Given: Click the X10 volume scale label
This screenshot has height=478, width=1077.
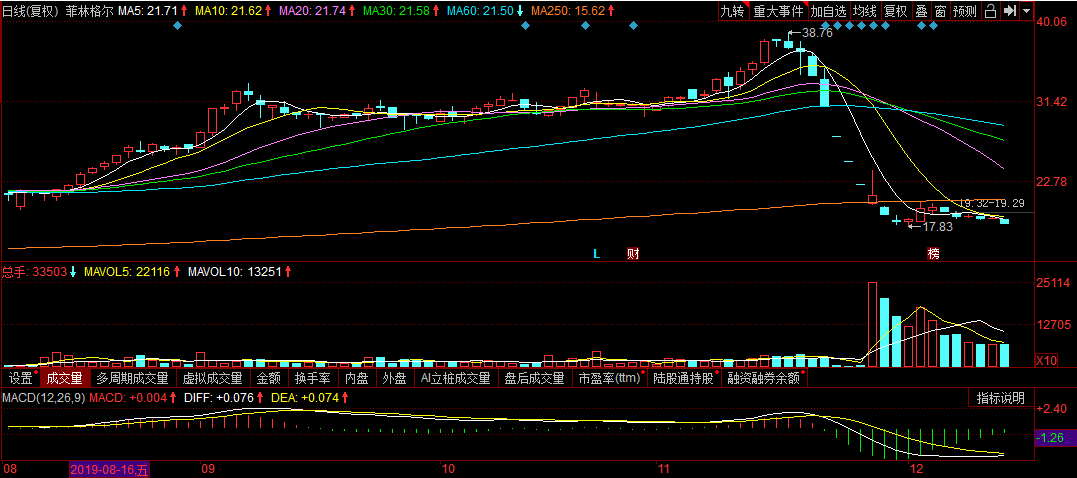Looking at the screenshot, I should pyautogui.click(x=1046, y=360).
